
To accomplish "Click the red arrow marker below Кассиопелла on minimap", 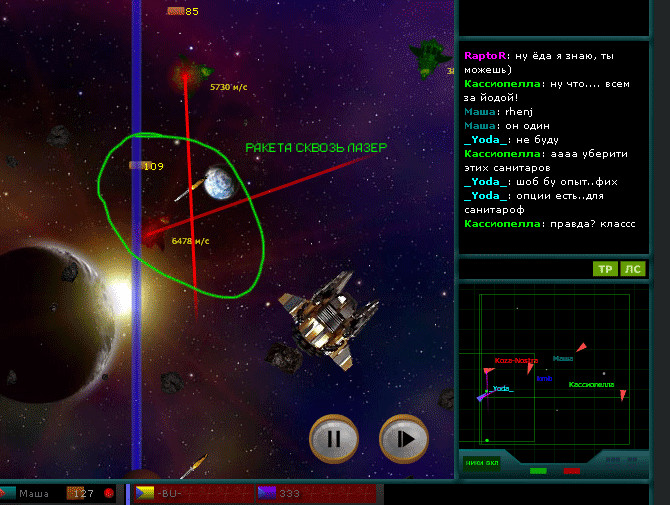I will pos(623,395).
